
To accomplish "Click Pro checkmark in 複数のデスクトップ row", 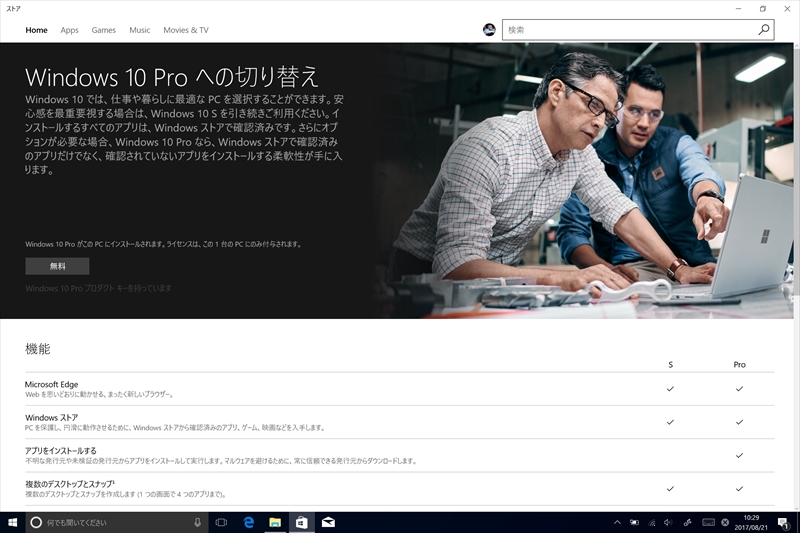I will 739,489.
